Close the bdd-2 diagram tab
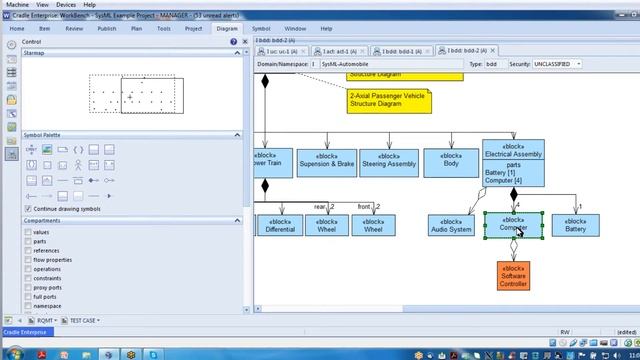The width and height of the screenshot is (640, 360). [x=493, y=50]
